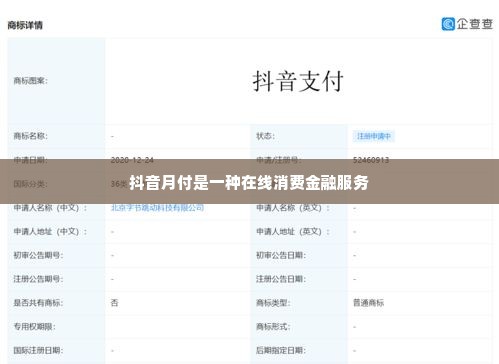499x364 pixels.
Task: Select the 国际注册日期 label
Action: point(38,350)
